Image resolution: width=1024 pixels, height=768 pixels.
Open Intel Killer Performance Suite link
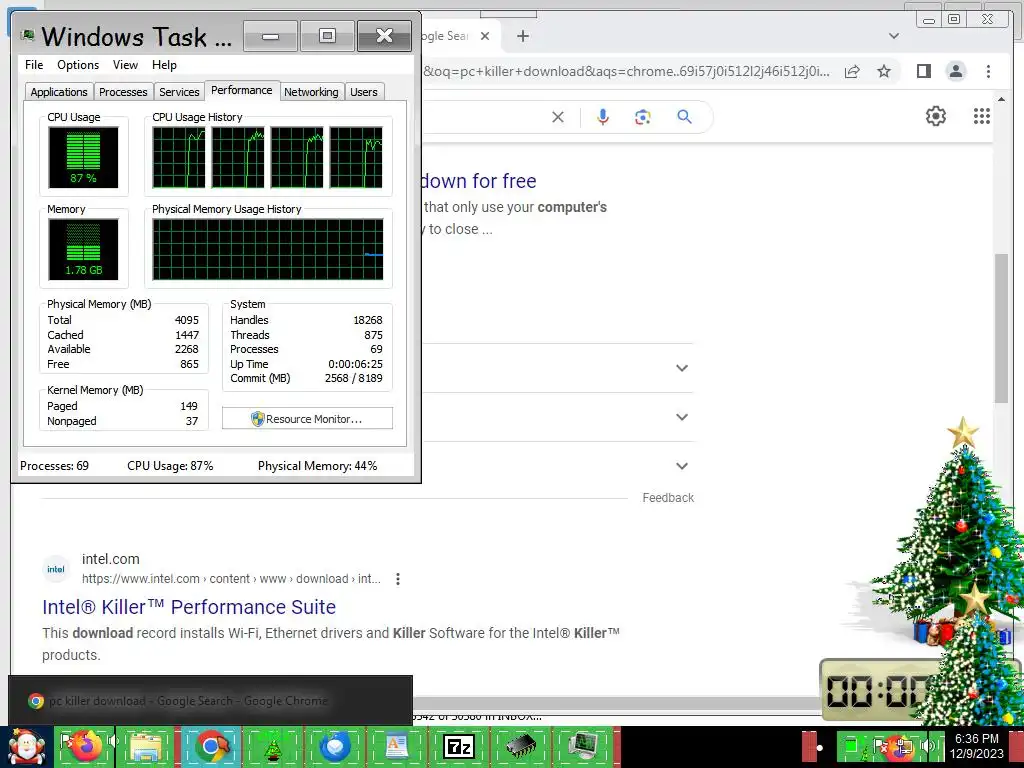click(x=189, y=607)
